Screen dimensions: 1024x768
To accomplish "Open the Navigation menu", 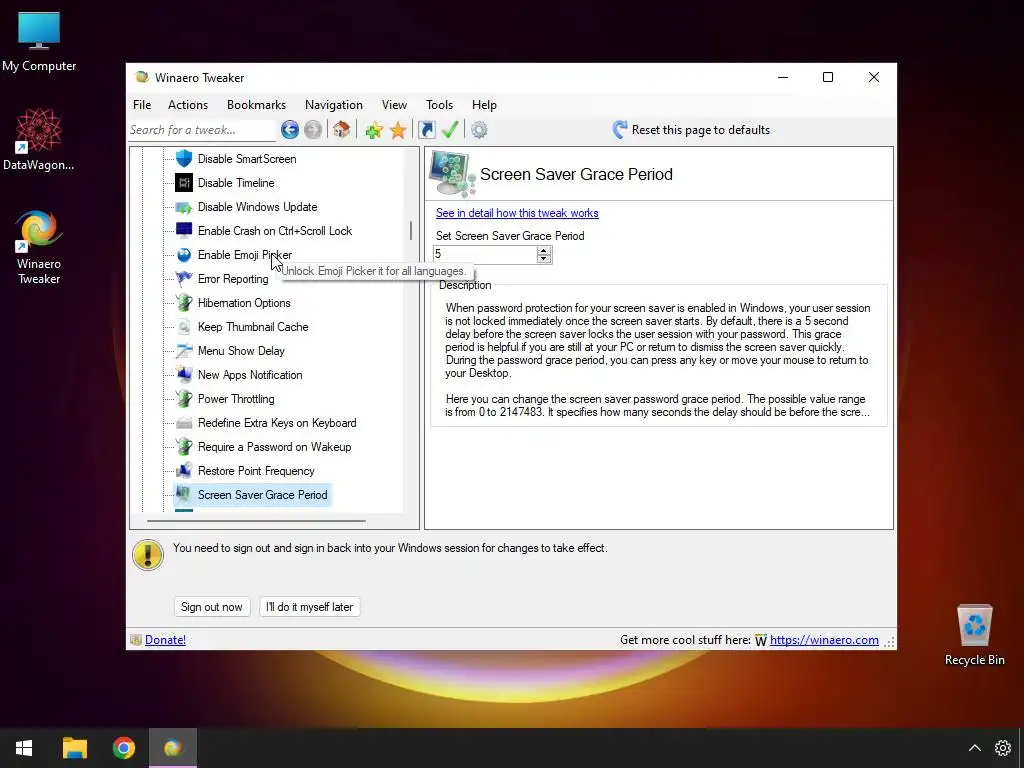I will [333, 104].
